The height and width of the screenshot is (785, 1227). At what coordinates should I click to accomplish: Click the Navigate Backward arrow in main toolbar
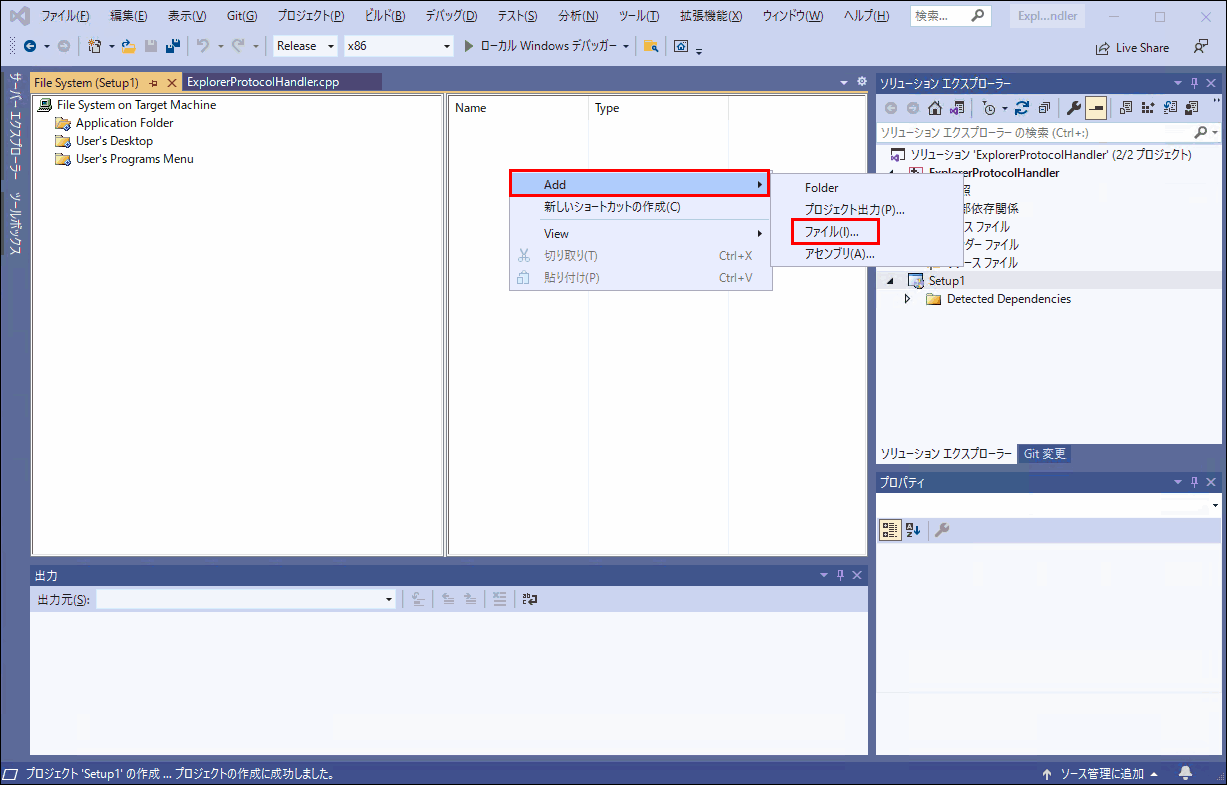click(x=30, y=46)
